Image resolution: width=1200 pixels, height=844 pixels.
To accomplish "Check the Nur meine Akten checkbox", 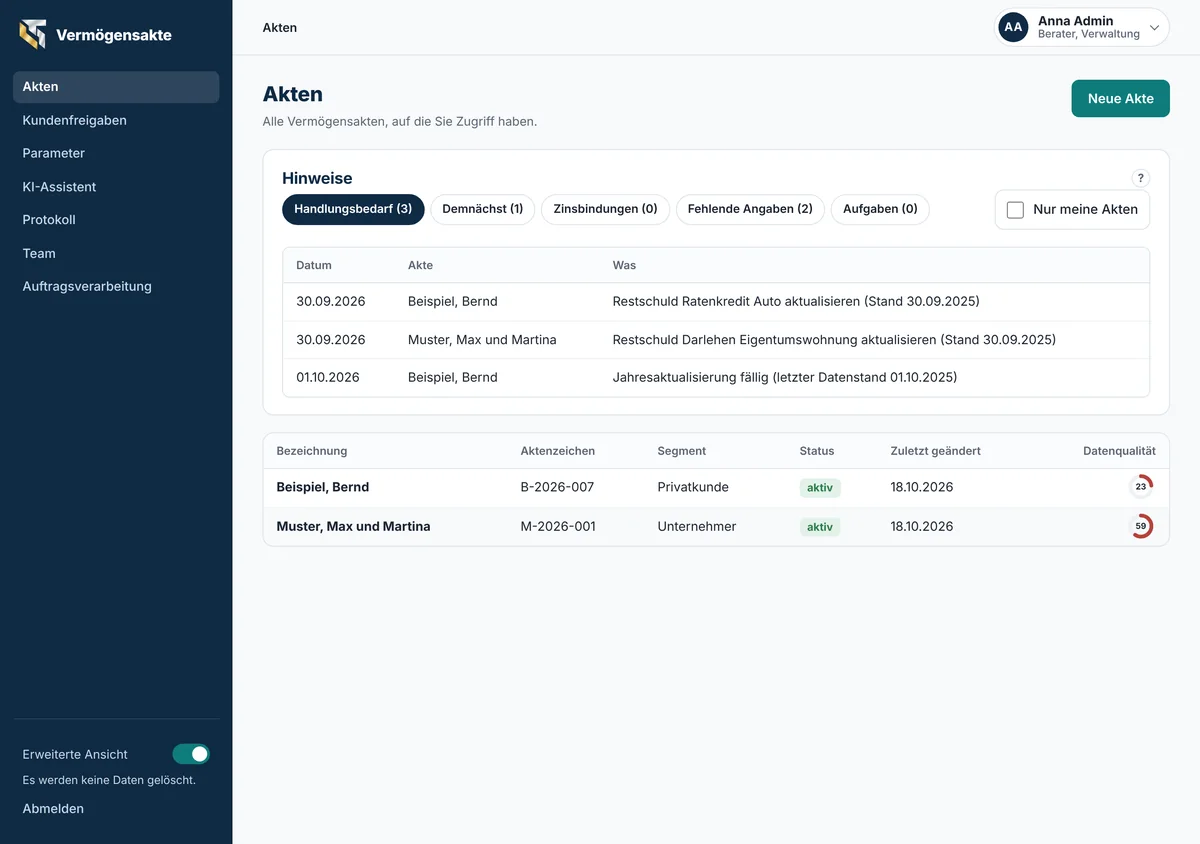I will [1015, 210].
